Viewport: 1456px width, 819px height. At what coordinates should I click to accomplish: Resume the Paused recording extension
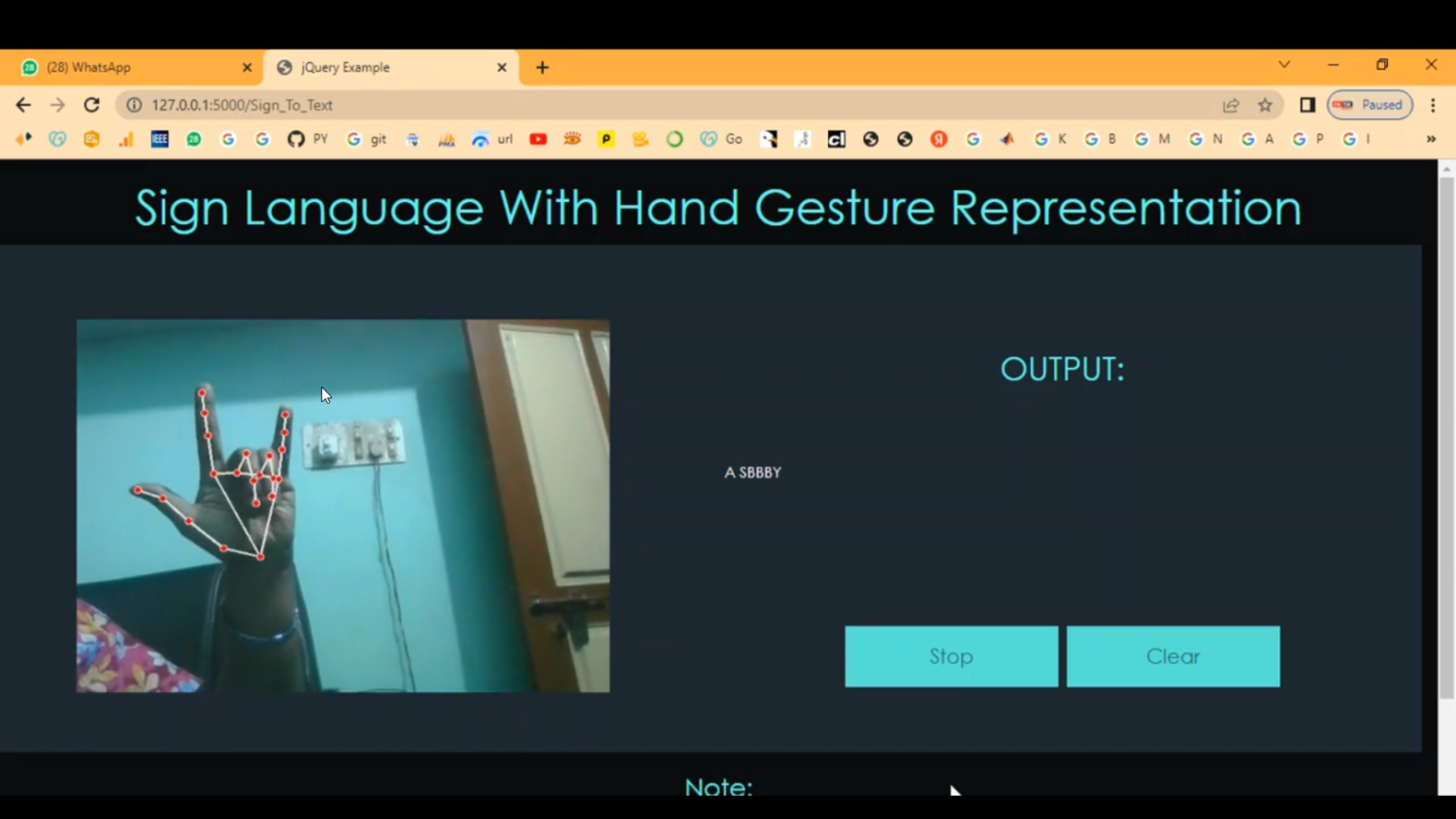click(x=1369, y=105)
